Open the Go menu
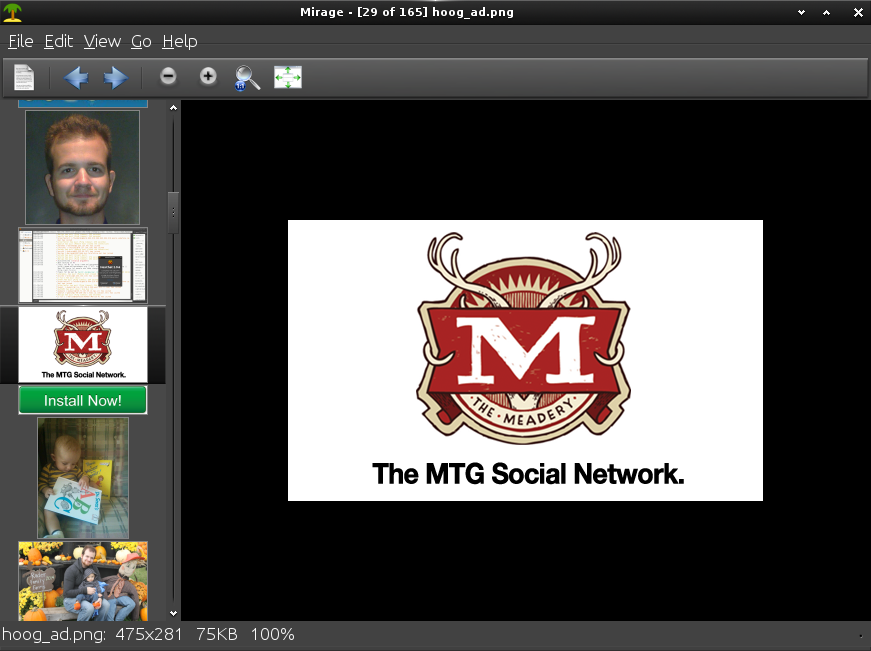 pyautogui.click(x=141, y=41)
